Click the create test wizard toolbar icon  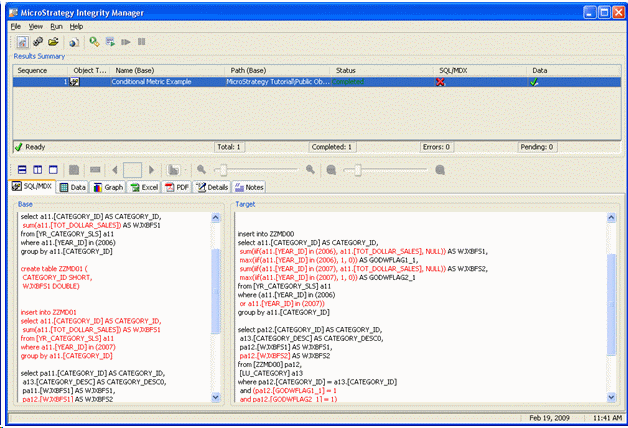tap(22, 42)
